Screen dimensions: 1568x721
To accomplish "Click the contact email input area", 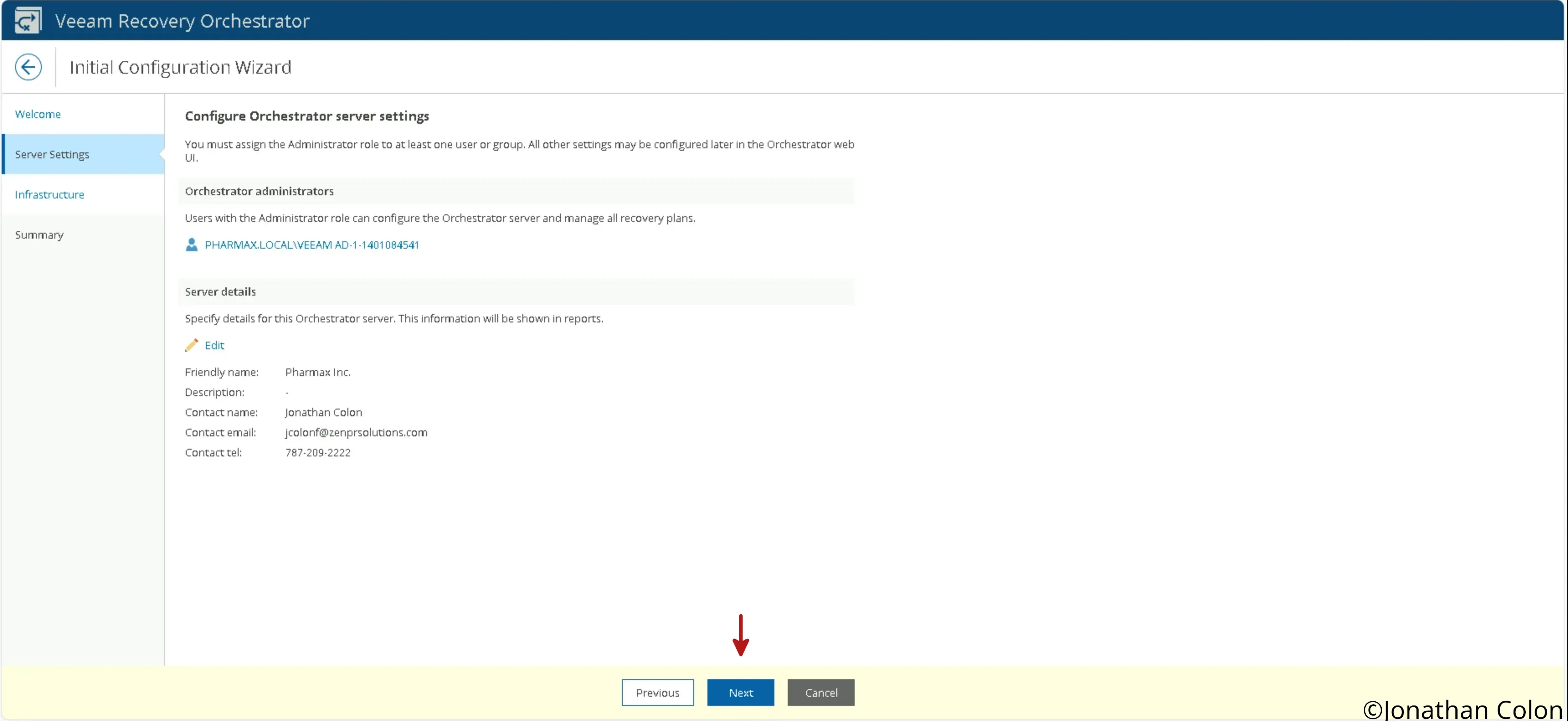I will 355,432.
